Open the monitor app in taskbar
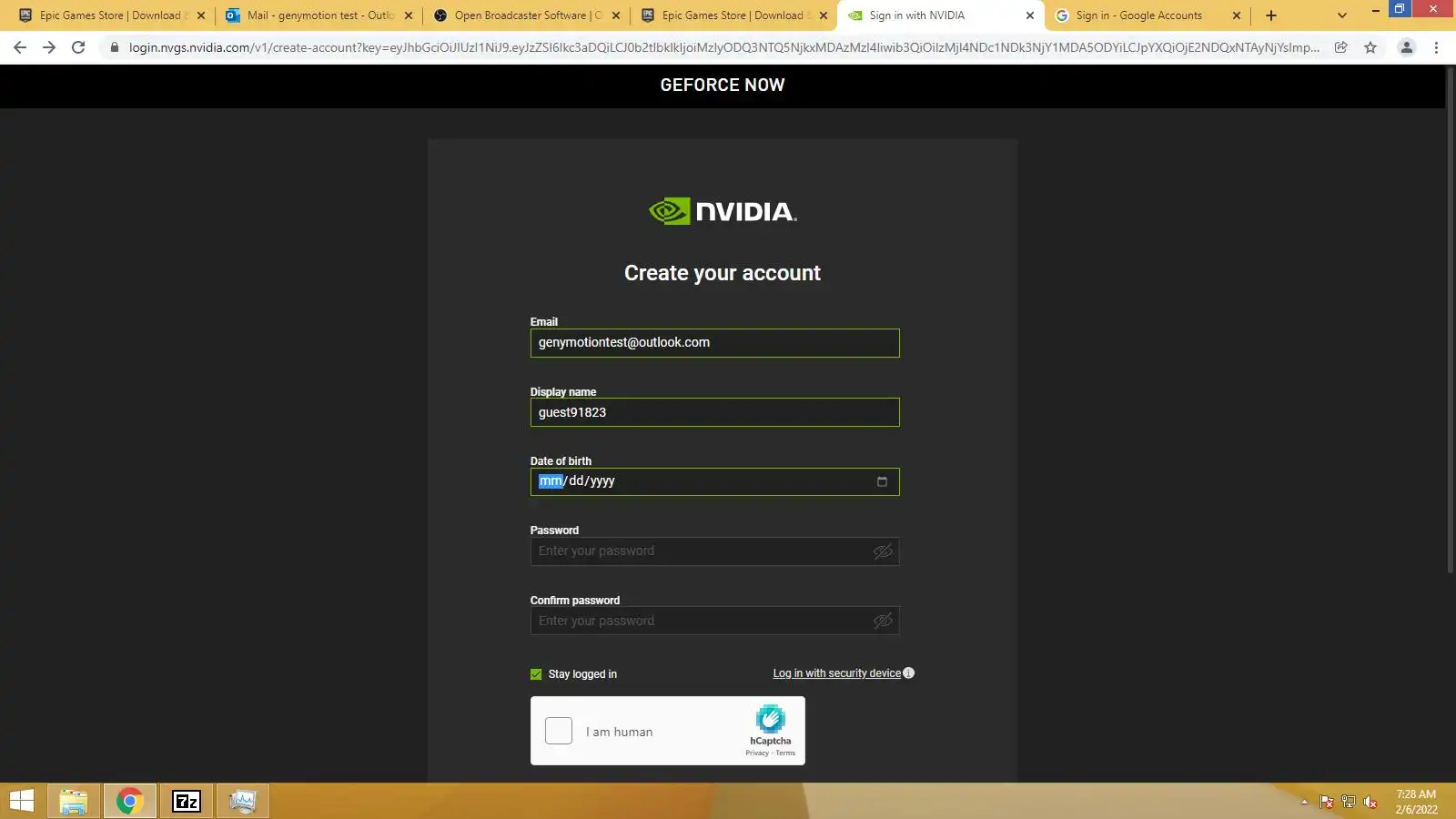This screenshot has height=819, width=1456. pyautogui.click(x=243, y=801)
